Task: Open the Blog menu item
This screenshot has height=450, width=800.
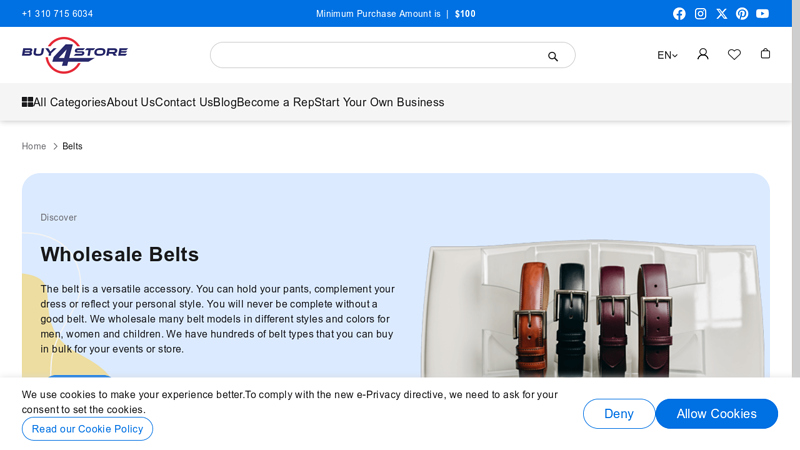Action: 224,102
